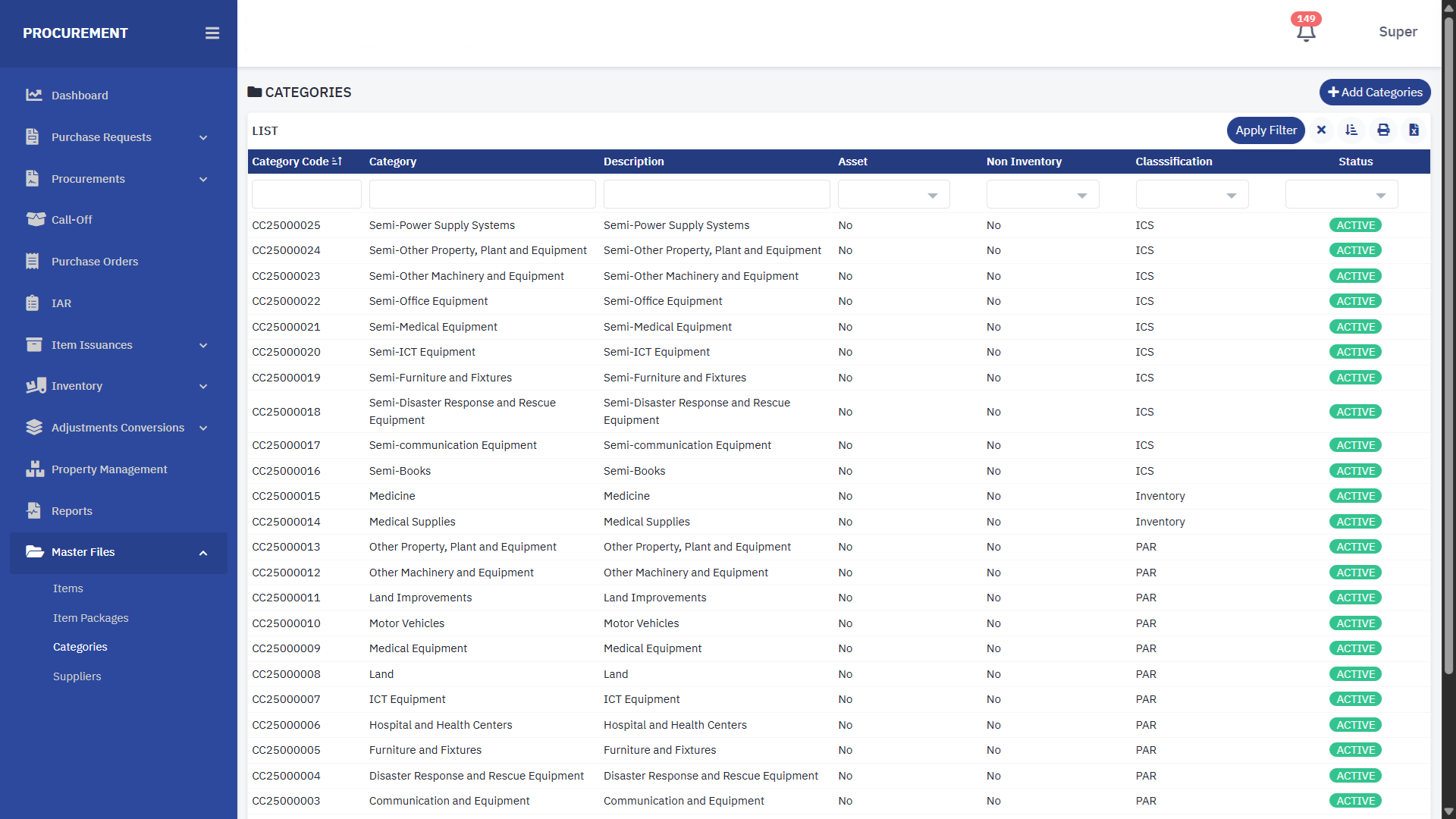The height and width of the screenshot is (819, 1456).
Task: Click the Apply Filter button
Action: pos(1265,130)
